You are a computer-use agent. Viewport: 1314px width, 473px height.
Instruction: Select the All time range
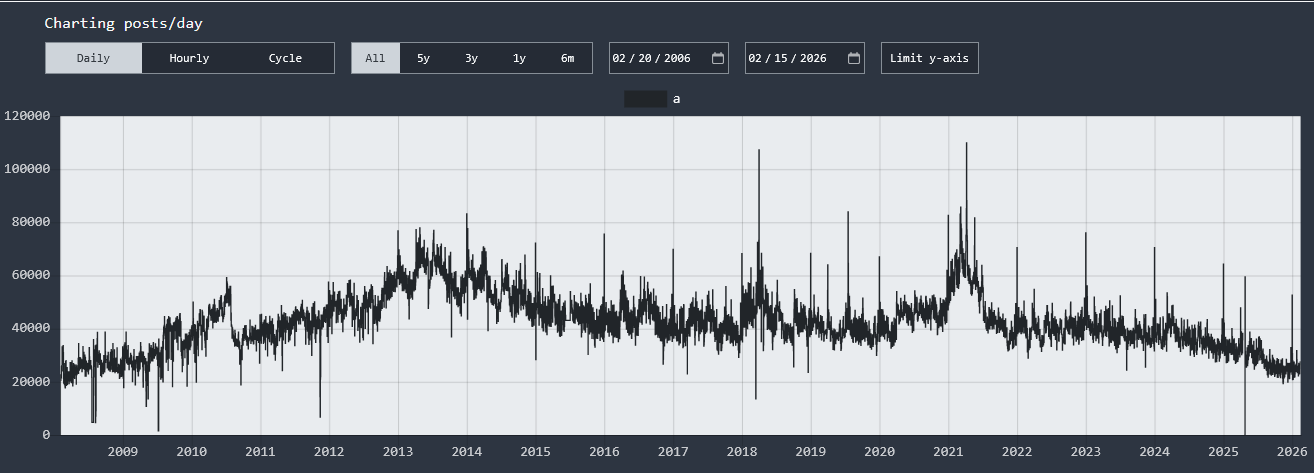[375, 58]
